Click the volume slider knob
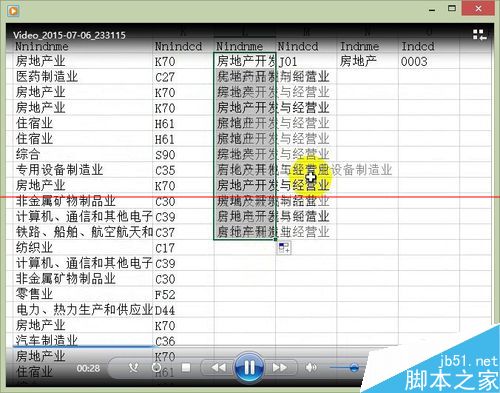 click(354, 368)
